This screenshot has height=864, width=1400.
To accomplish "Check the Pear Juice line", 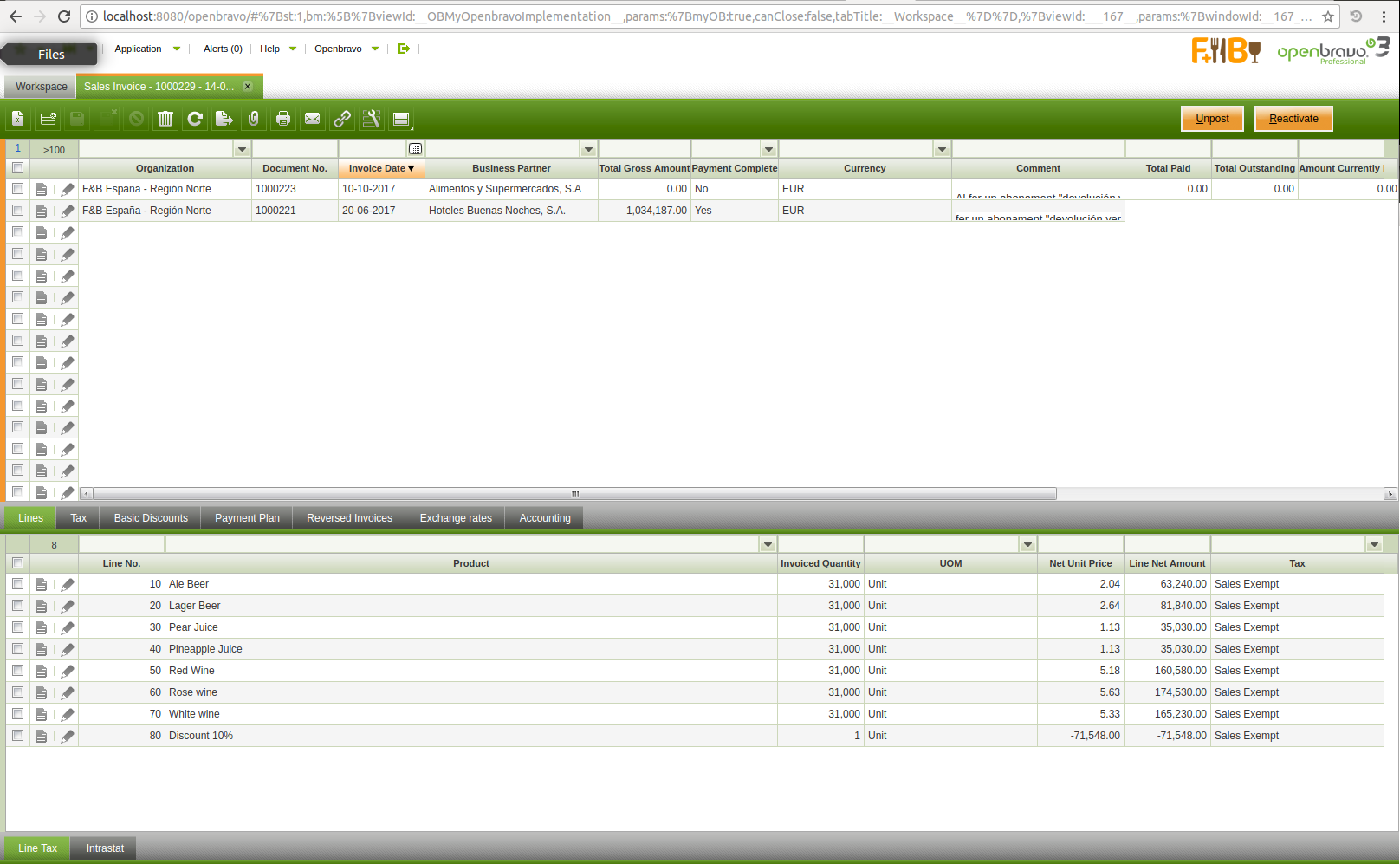I will (x=17, y=627).
